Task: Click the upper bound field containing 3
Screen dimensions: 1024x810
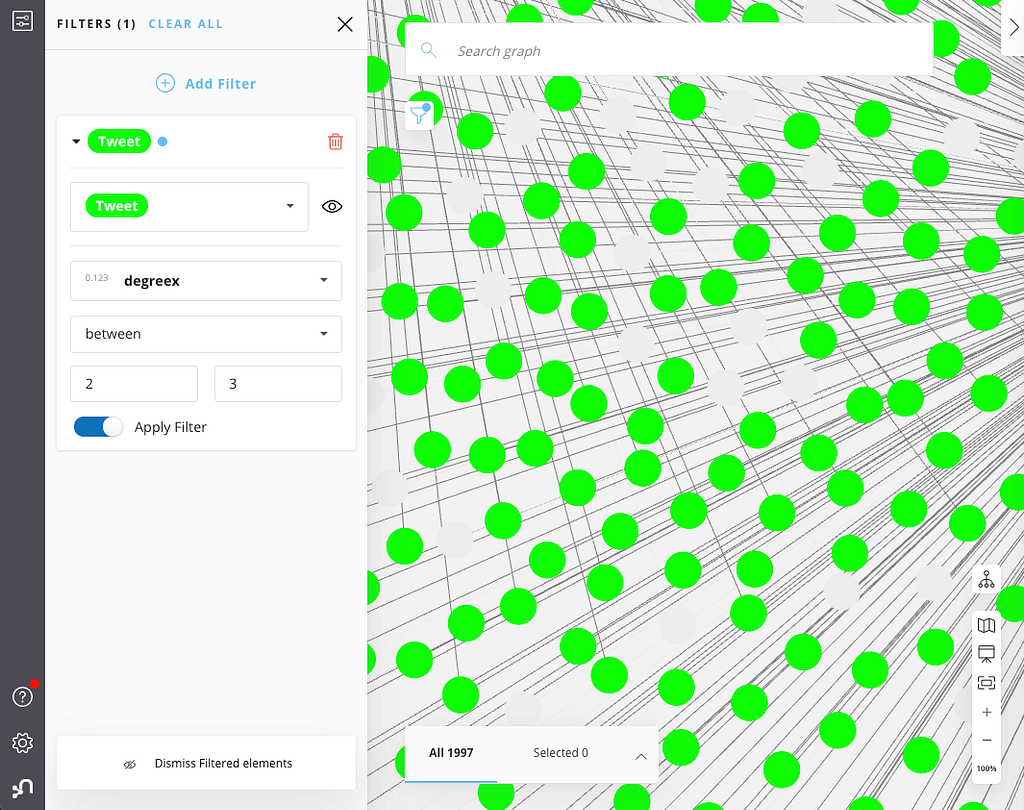Action: 278,383
